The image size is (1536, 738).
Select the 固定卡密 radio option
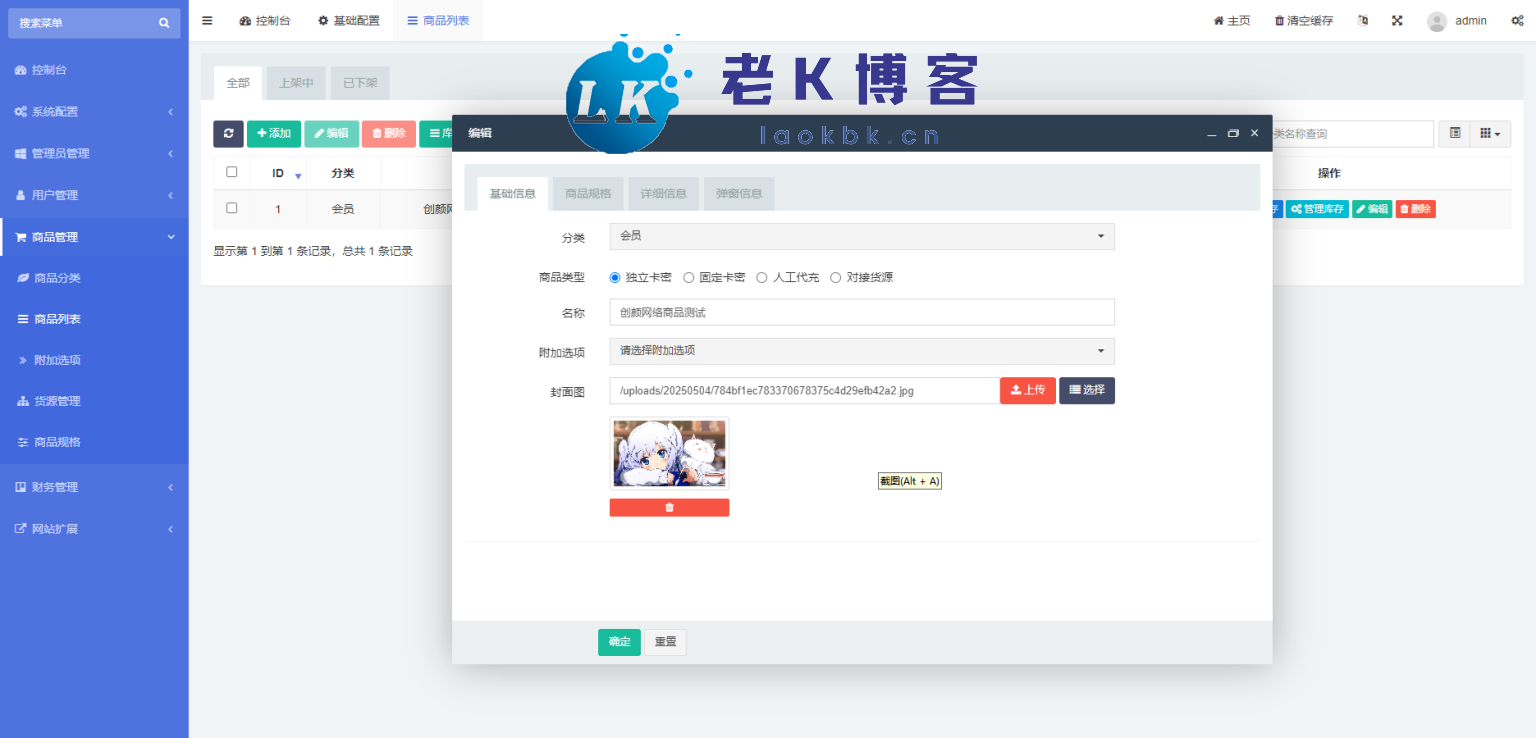pos(689,277)
